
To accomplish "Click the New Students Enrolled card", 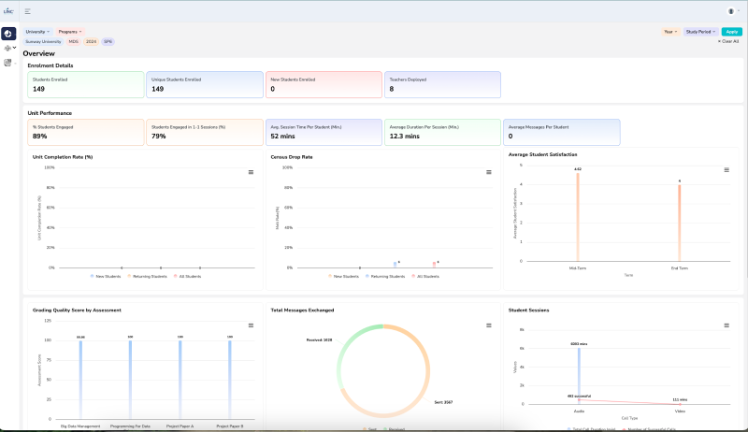I will (x=324, y=84).
